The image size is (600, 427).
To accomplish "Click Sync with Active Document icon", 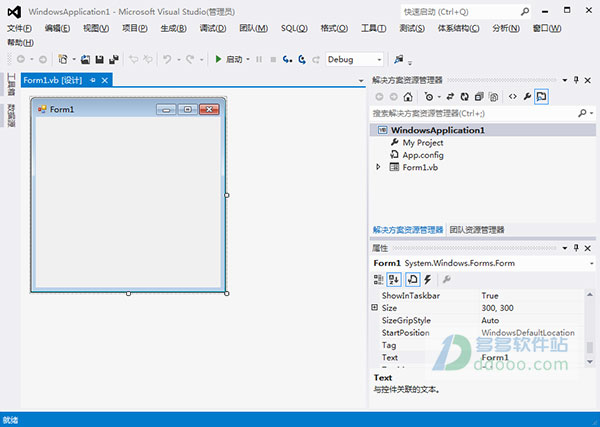I will [x=450, y=97].
